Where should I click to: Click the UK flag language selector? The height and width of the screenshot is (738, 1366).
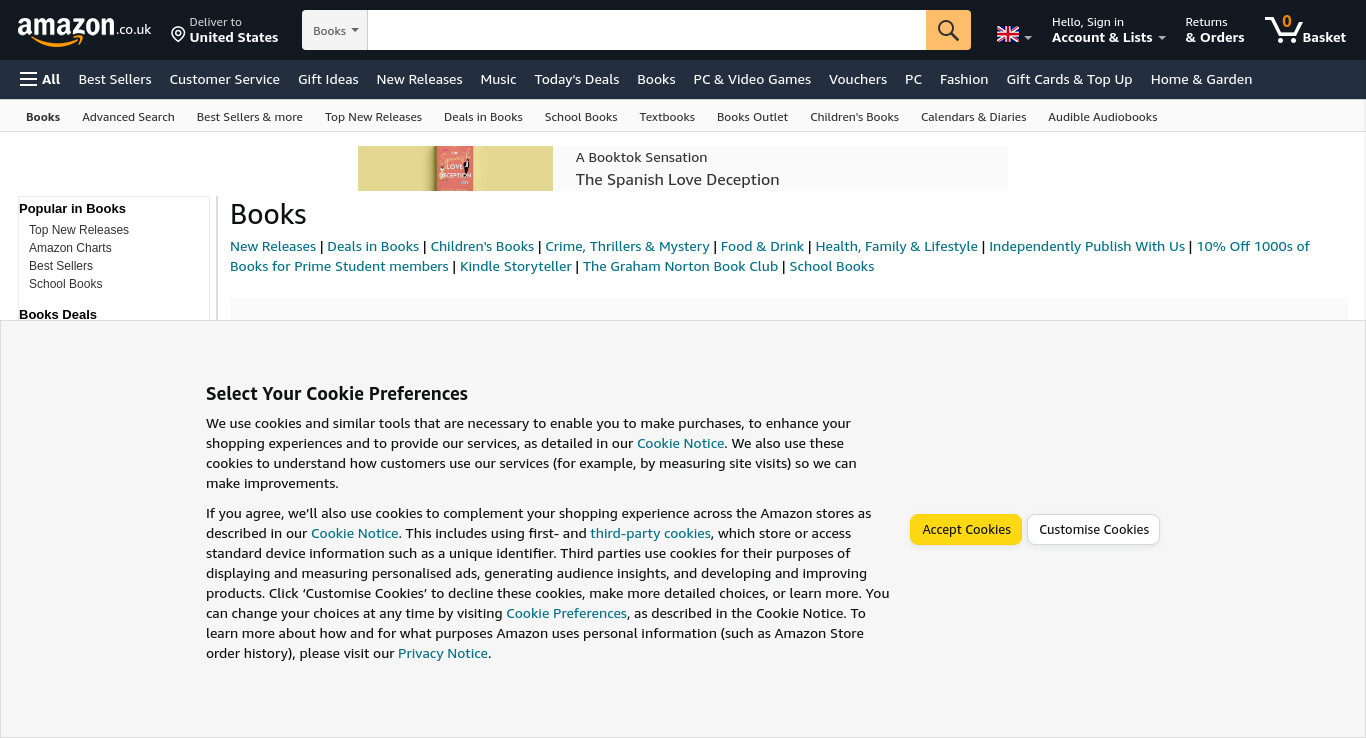click(1014, 34)
